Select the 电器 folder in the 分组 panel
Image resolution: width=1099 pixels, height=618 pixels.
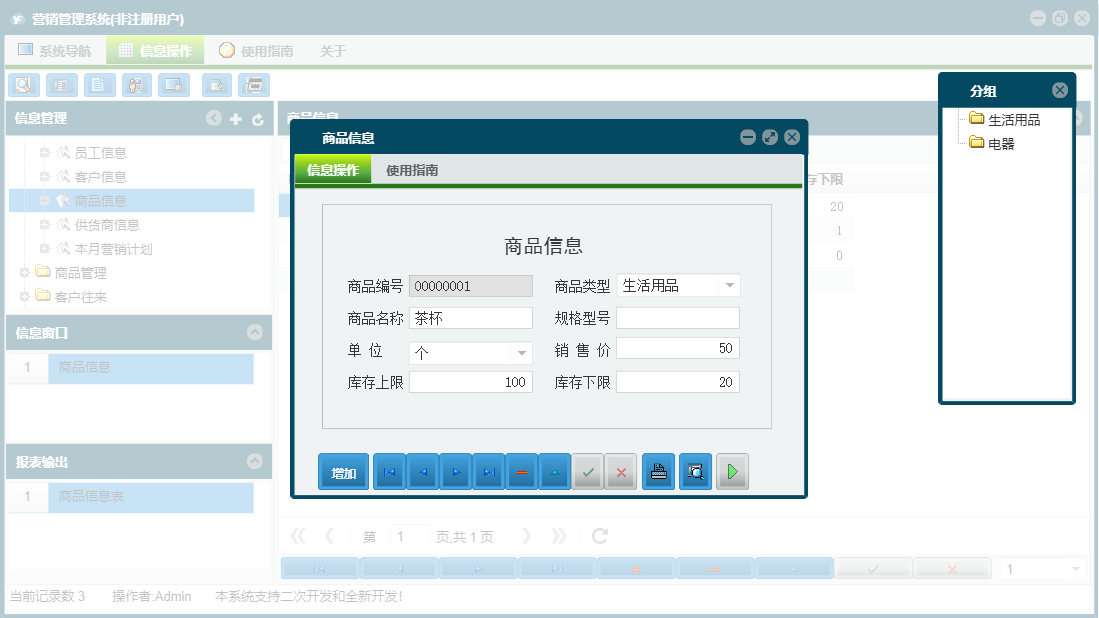click(1001, 143)
